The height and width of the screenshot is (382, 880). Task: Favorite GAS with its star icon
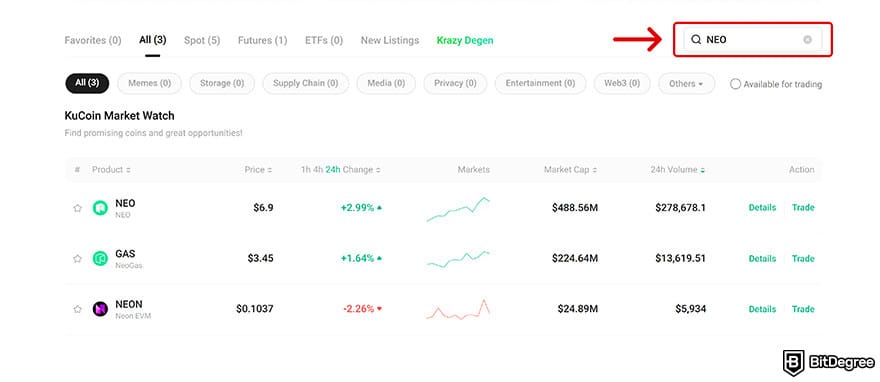point(77,259)
